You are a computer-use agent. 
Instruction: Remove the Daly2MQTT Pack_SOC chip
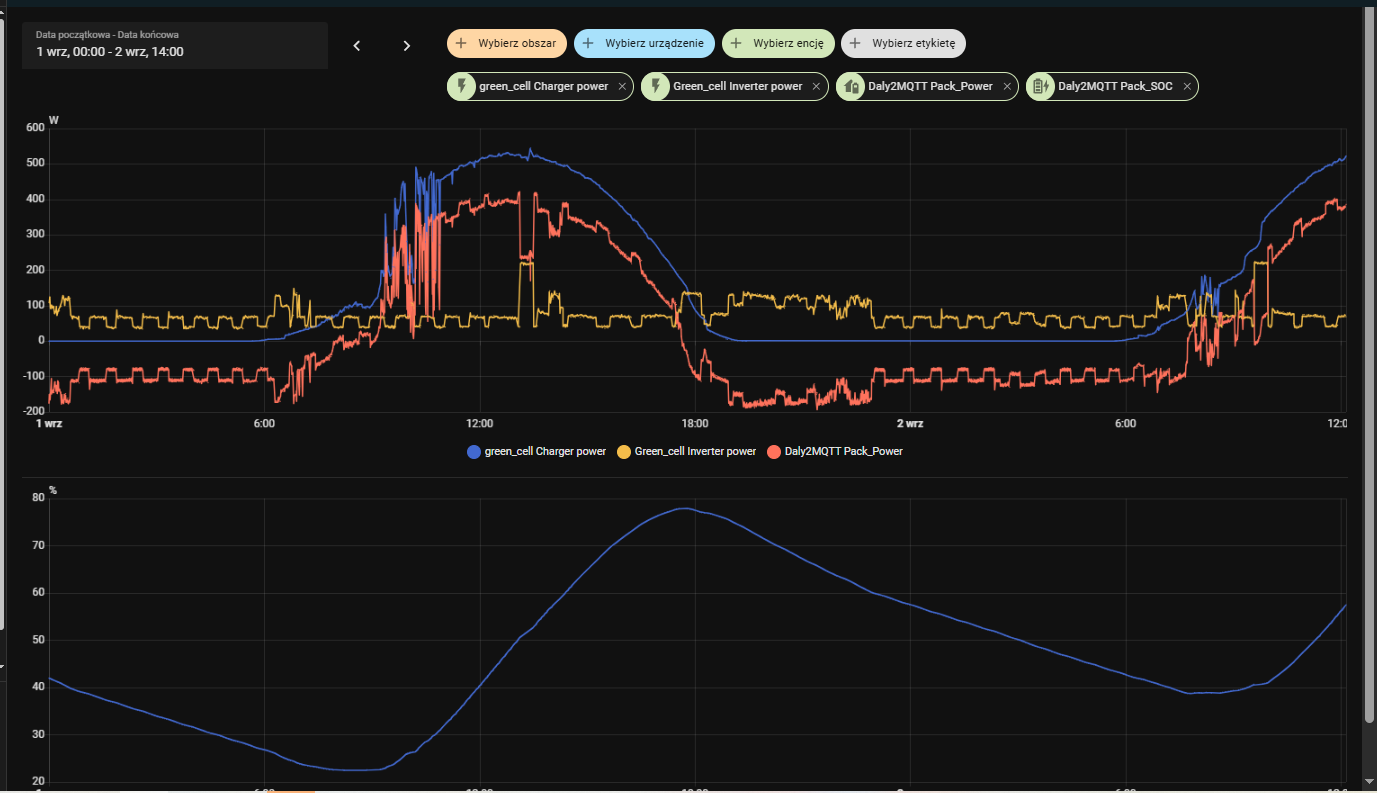(1187, 87)
